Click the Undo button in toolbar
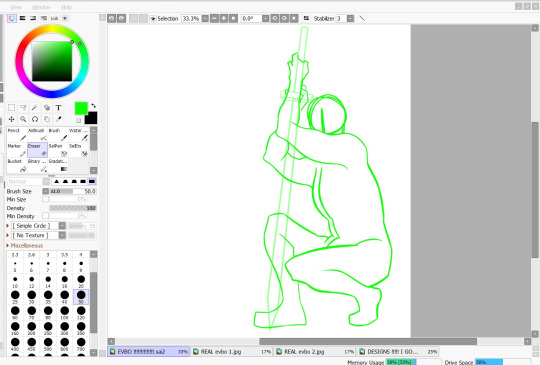The width and height of the screenshot is (540, 365). [112, 18]
